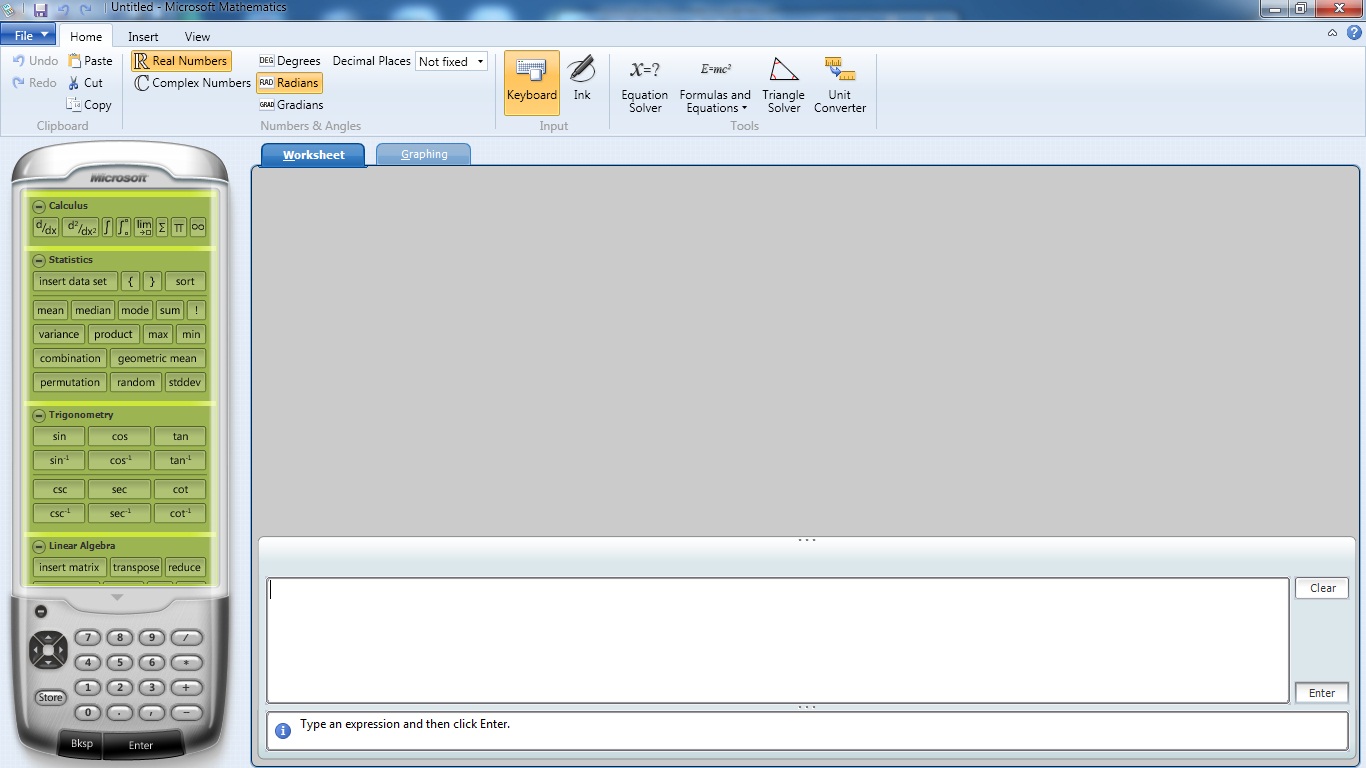1366x768 pixels.
Task: Click the calculator pad Enter key
Action: [x=141, y=744]
